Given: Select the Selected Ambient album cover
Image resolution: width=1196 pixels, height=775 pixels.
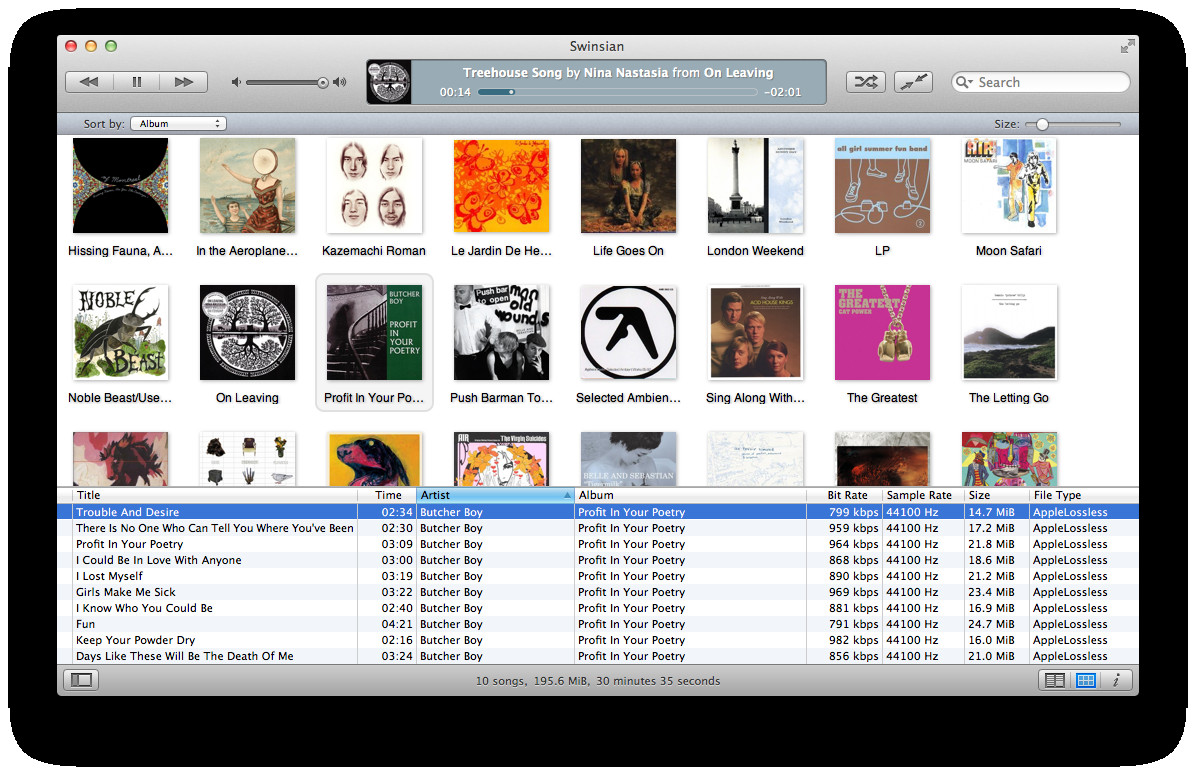Looking at the screenshot, I should pyautogui.click(x=629, y=333).
